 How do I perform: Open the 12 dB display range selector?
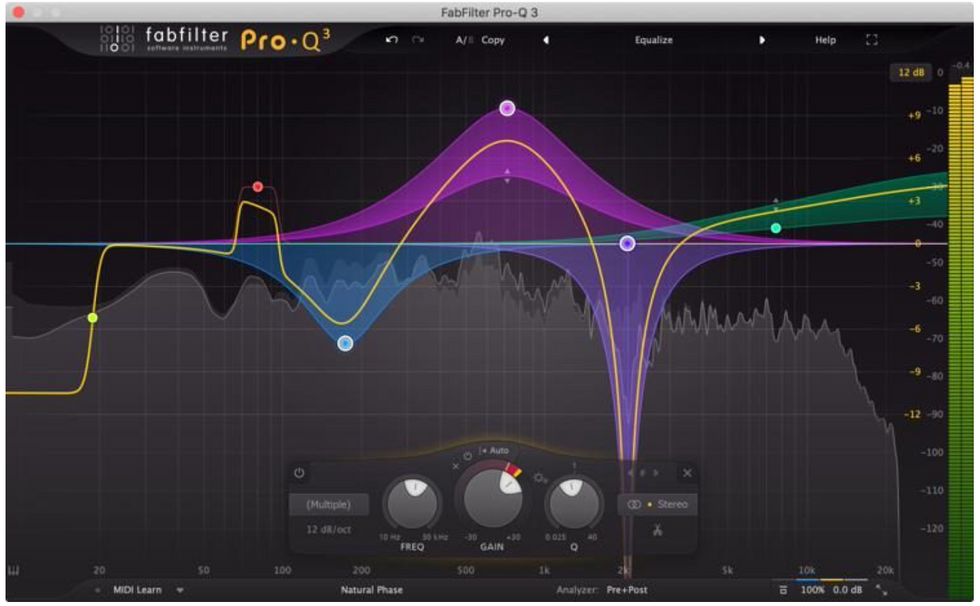(911, 72)
